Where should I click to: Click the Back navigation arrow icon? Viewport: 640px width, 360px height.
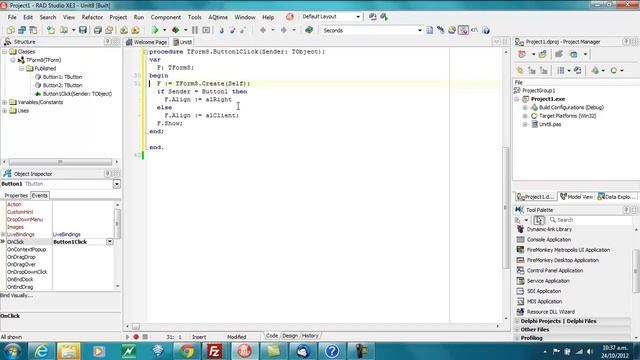pyautogui.click(x=263, y=30)
